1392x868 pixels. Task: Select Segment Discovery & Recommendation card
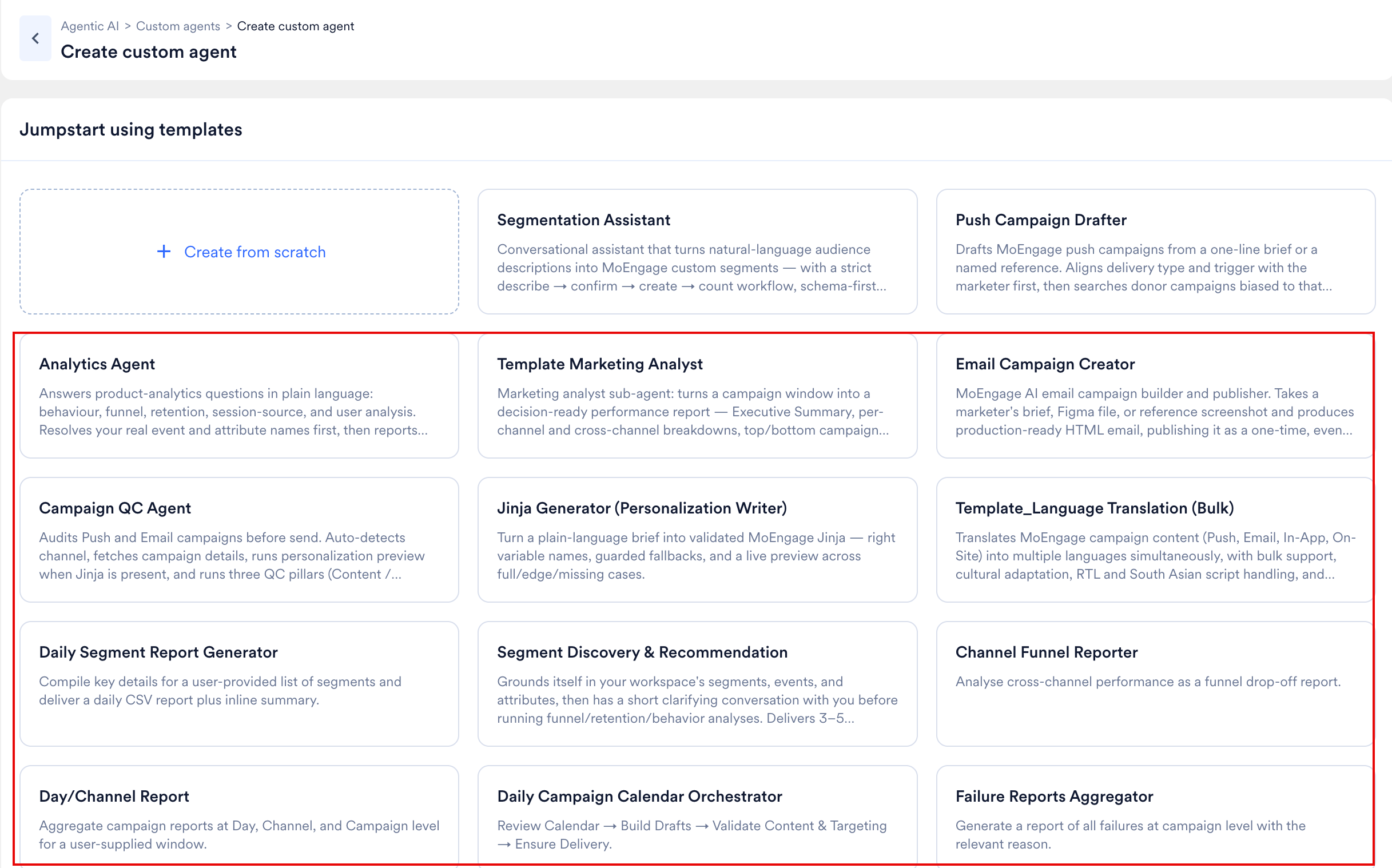tap(697, 684)
